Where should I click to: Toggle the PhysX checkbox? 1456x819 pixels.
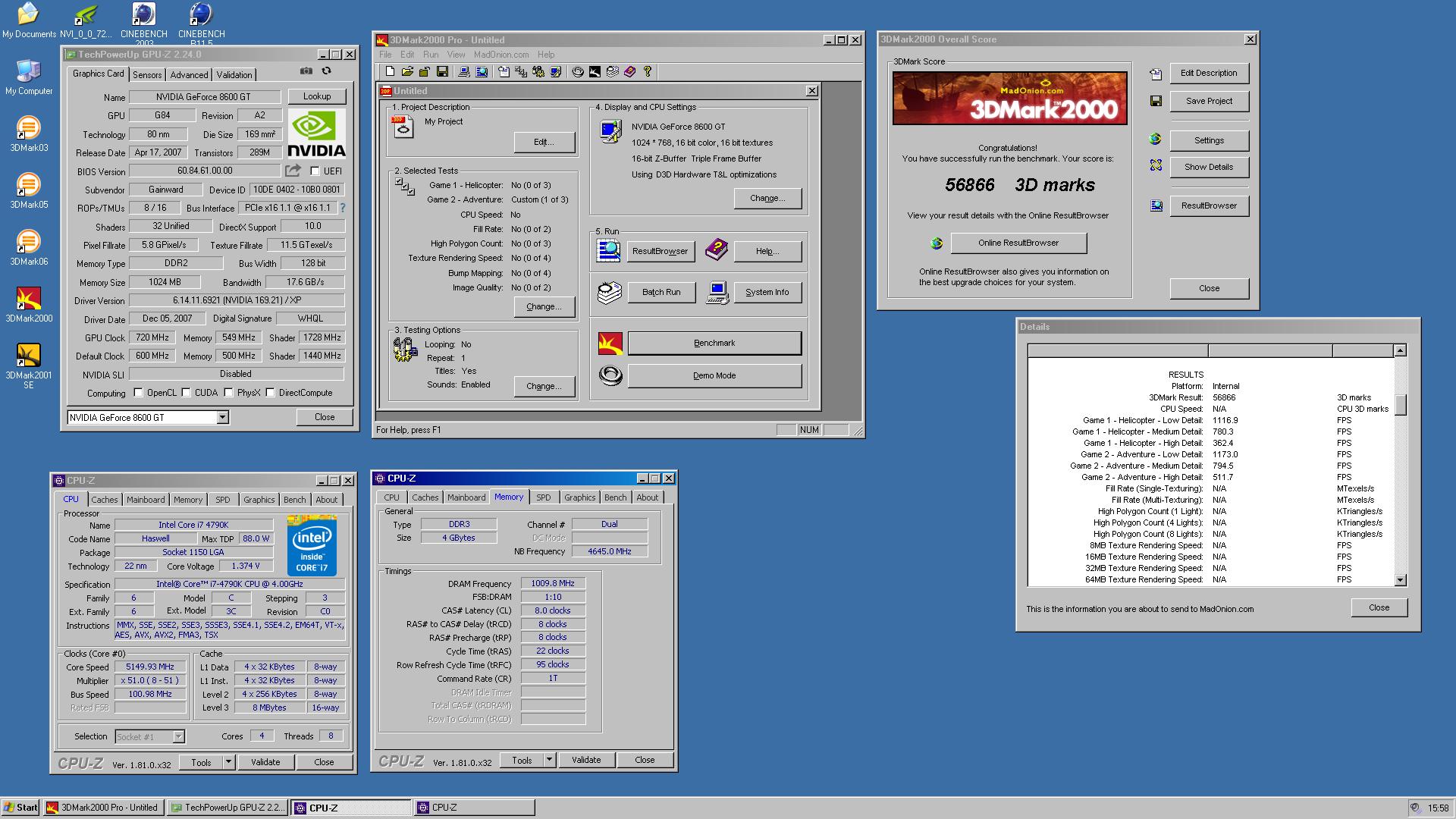(x=228, y=393)
